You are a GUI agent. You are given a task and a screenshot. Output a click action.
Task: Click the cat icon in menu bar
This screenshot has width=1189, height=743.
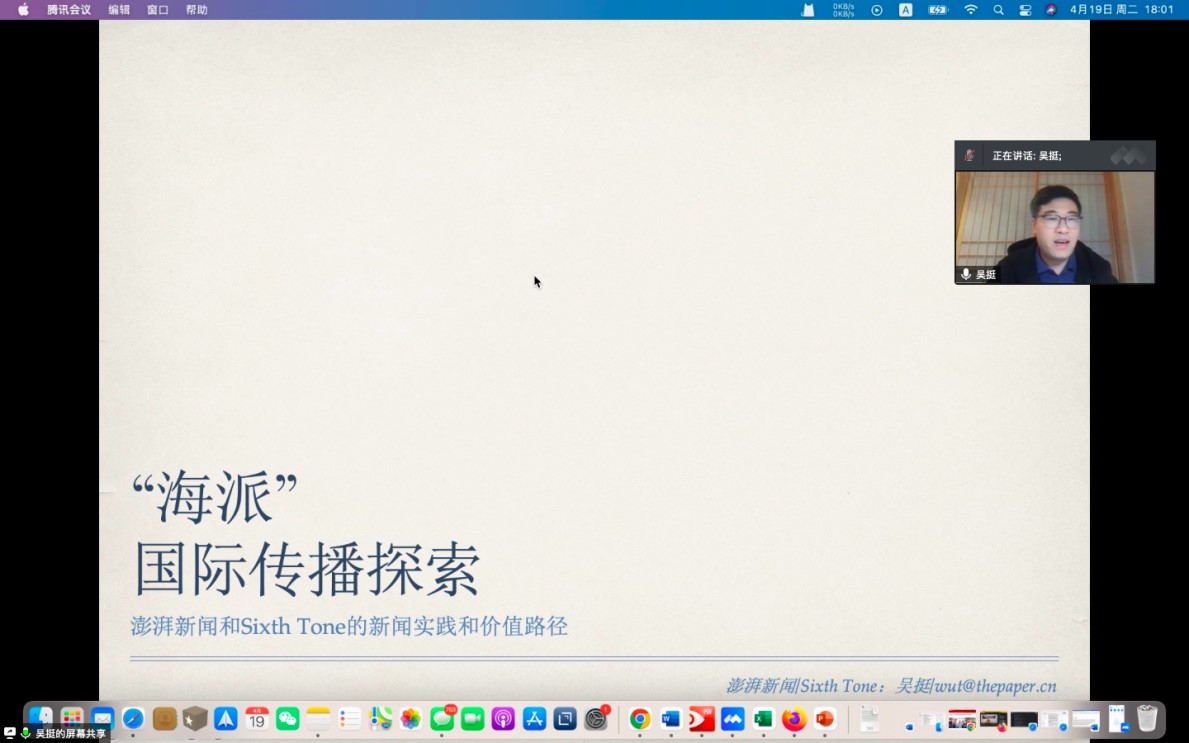[808, 10]
